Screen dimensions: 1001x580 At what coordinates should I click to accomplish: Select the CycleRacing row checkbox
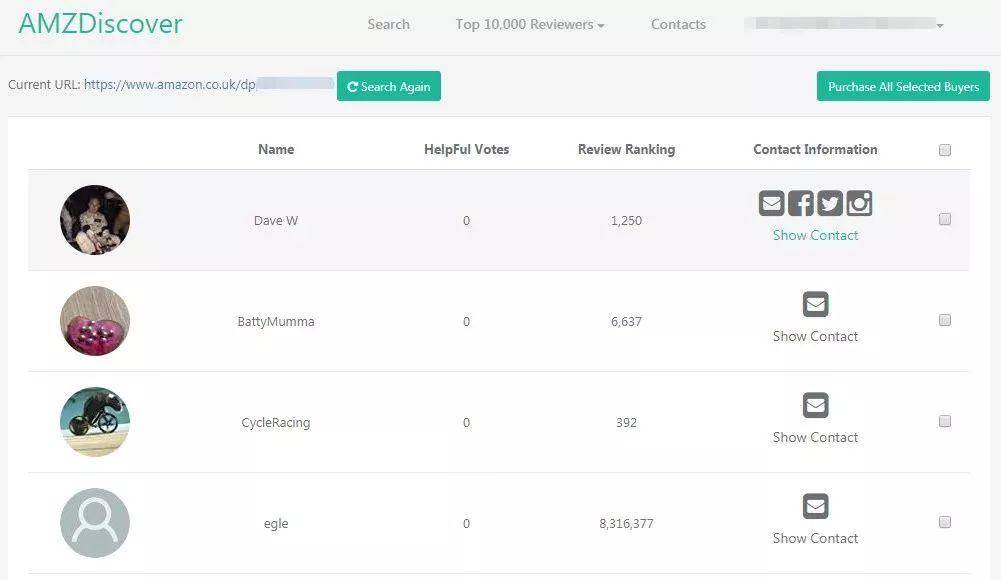(x=945, y=421)
